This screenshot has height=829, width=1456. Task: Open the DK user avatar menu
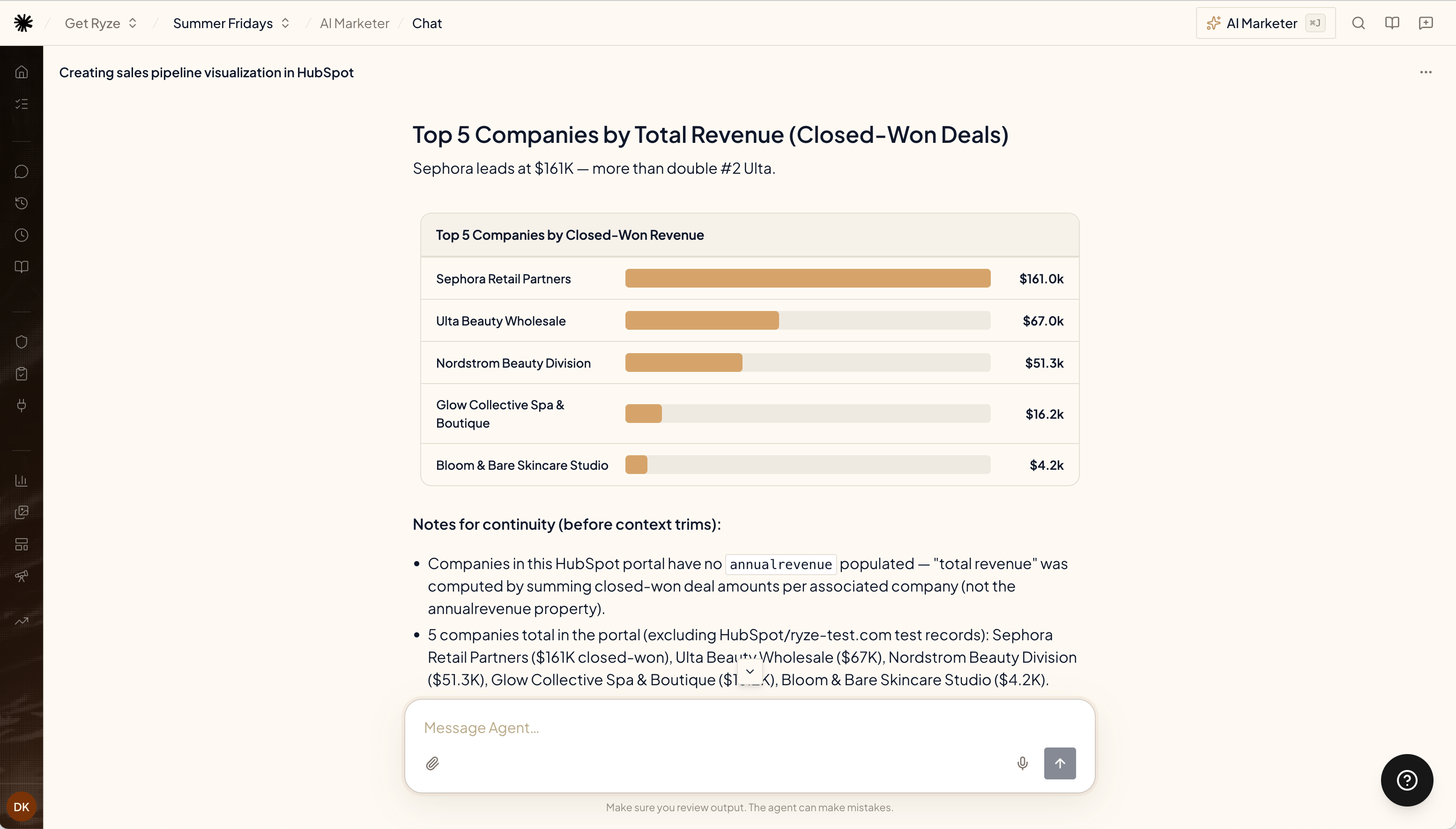[22, 807]
